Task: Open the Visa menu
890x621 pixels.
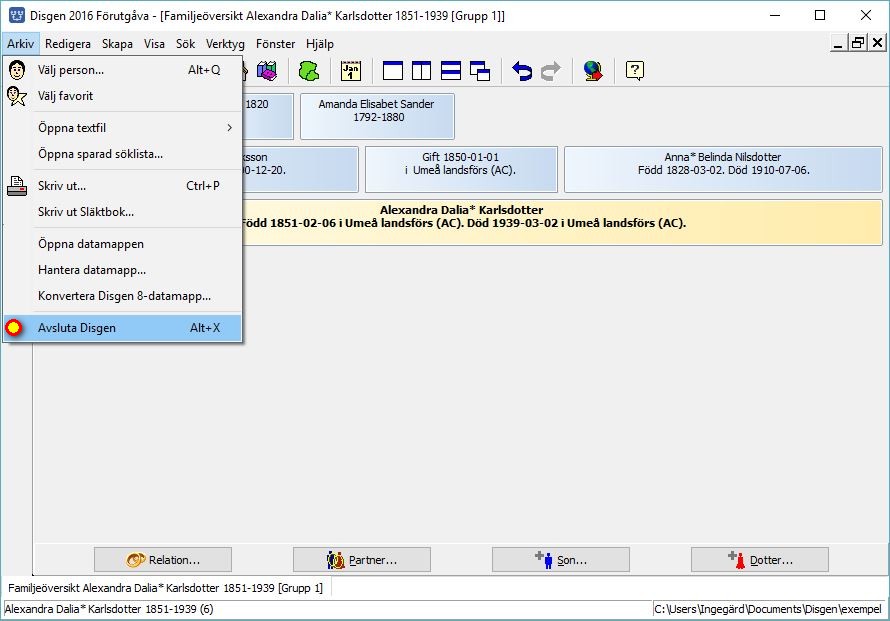Action: pos(154,44)
